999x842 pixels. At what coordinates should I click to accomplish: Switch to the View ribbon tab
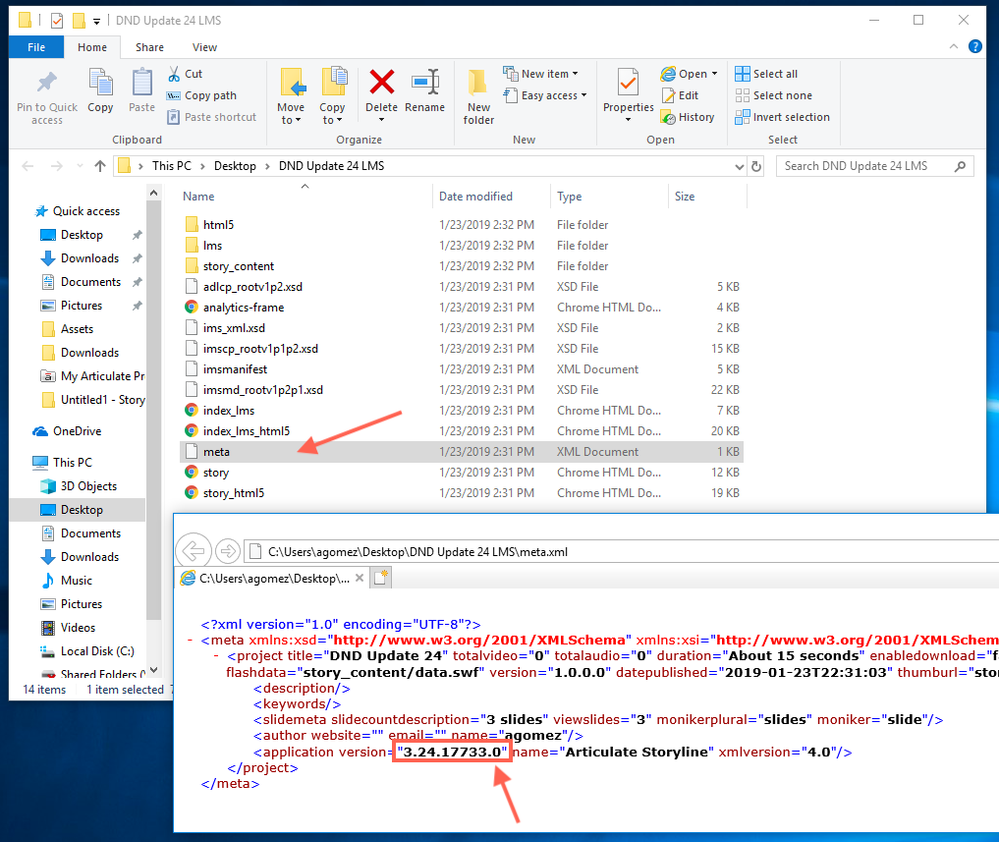204,47
